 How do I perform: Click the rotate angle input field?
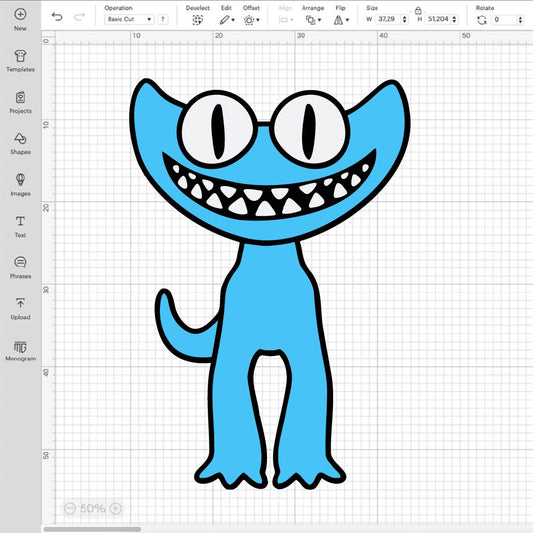click(x=504, y=20)
